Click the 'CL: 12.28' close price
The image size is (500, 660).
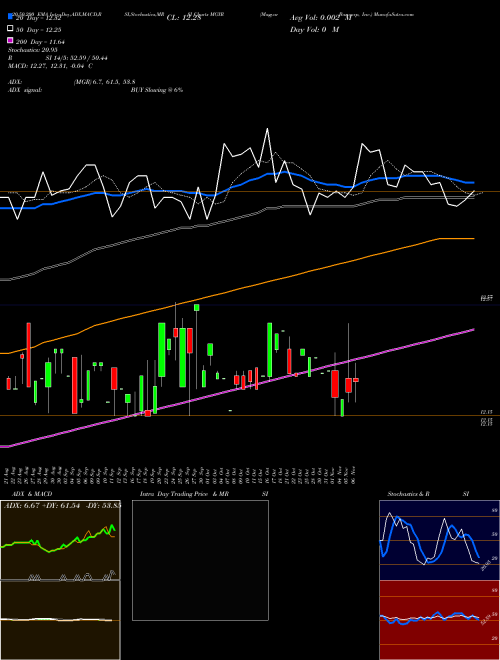pyautogui.click(x=184, y=18)
